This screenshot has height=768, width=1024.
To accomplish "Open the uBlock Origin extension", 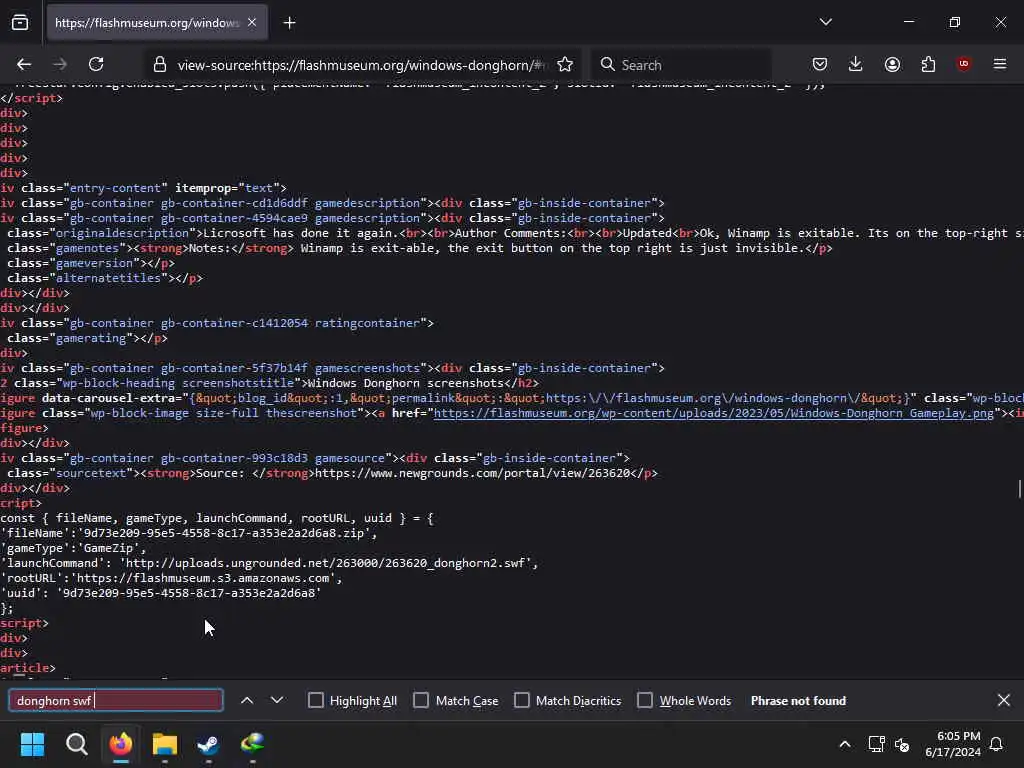I will (x=963, y=64).
